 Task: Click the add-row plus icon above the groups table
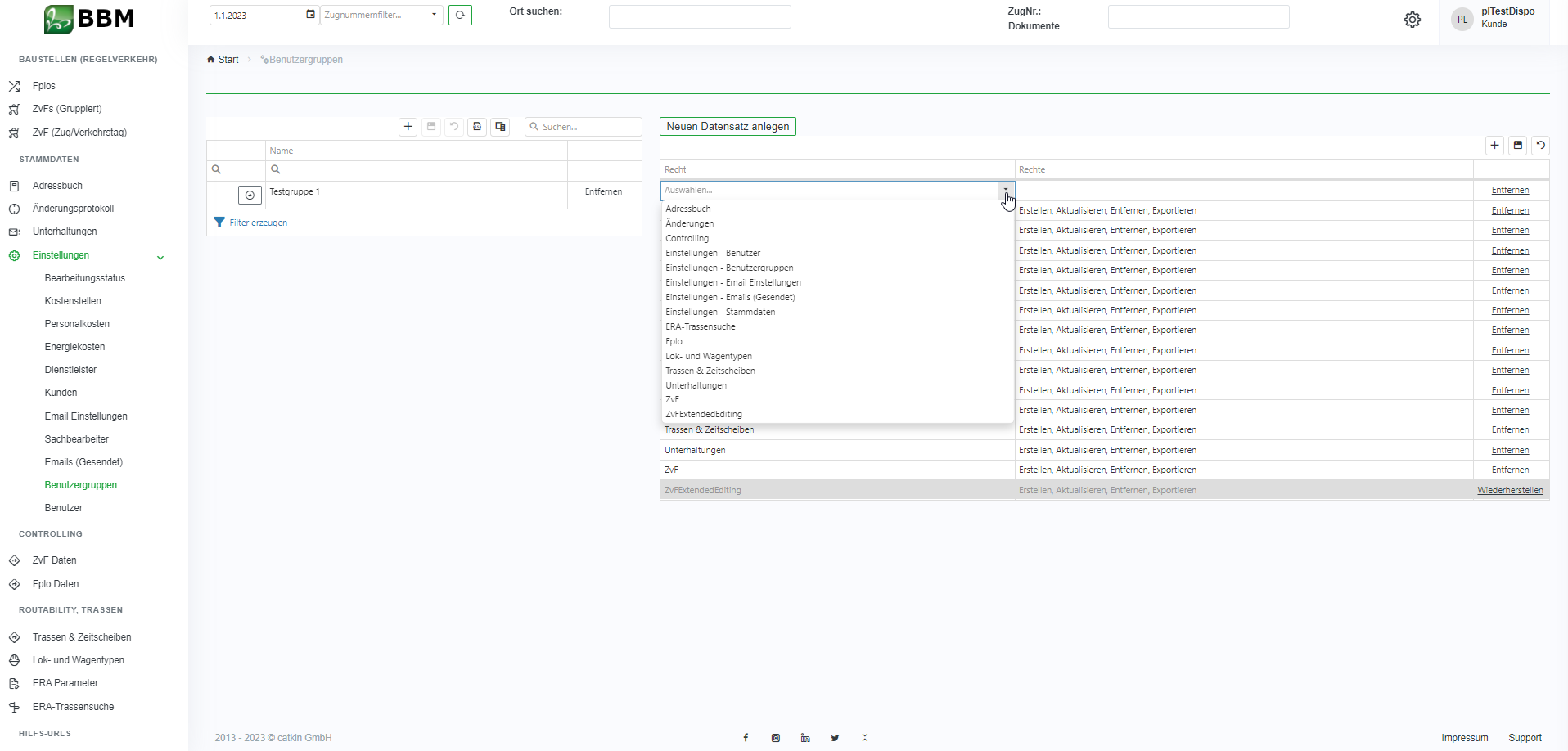[408, 127]
